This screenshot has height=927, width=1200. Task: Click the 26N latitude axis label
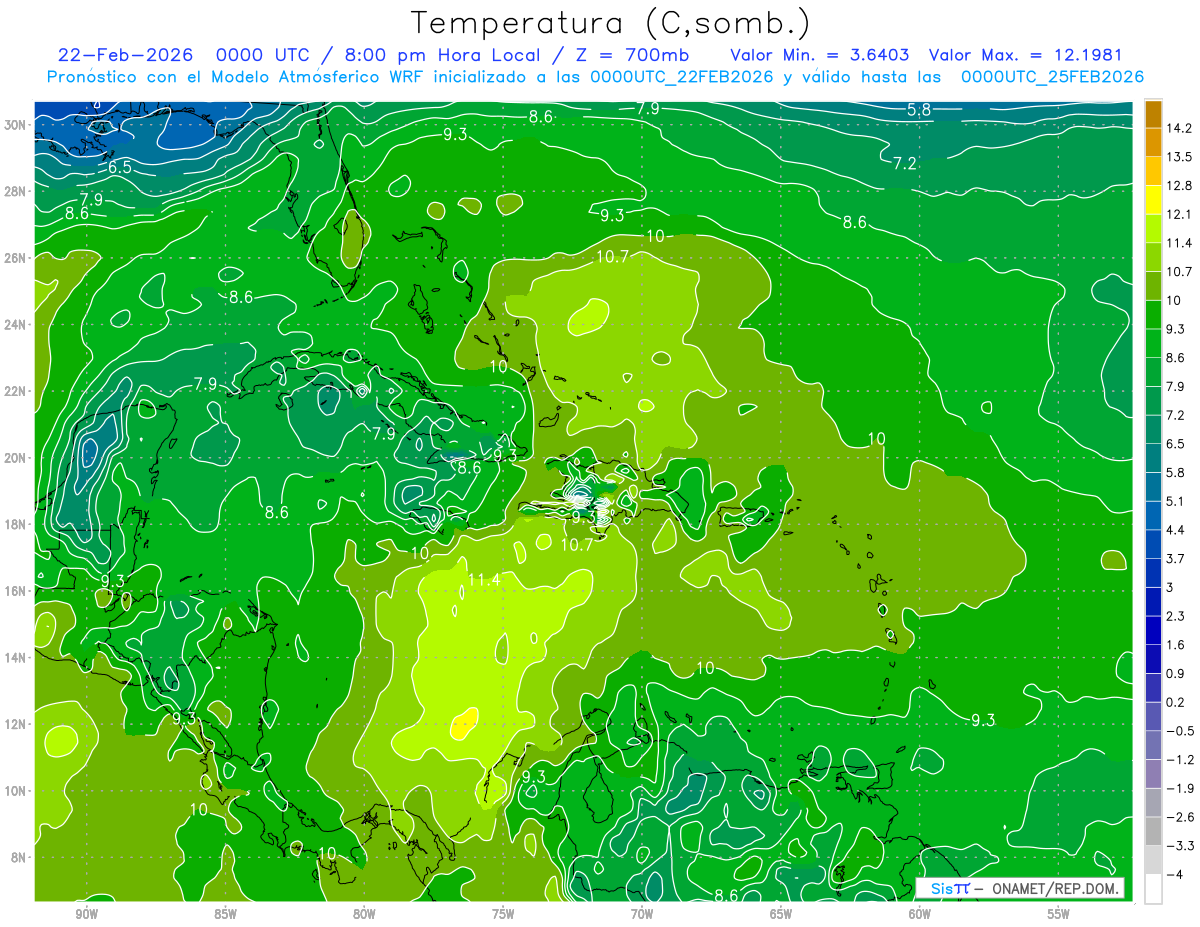pyautogui.click(x=17, y=258)
